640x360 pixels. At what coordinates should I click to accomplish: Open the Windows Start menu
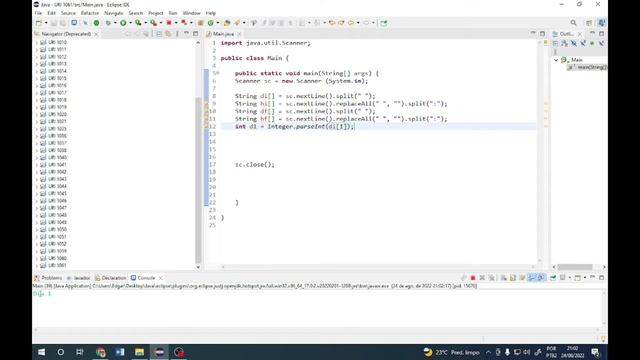[x=42, y=352]
